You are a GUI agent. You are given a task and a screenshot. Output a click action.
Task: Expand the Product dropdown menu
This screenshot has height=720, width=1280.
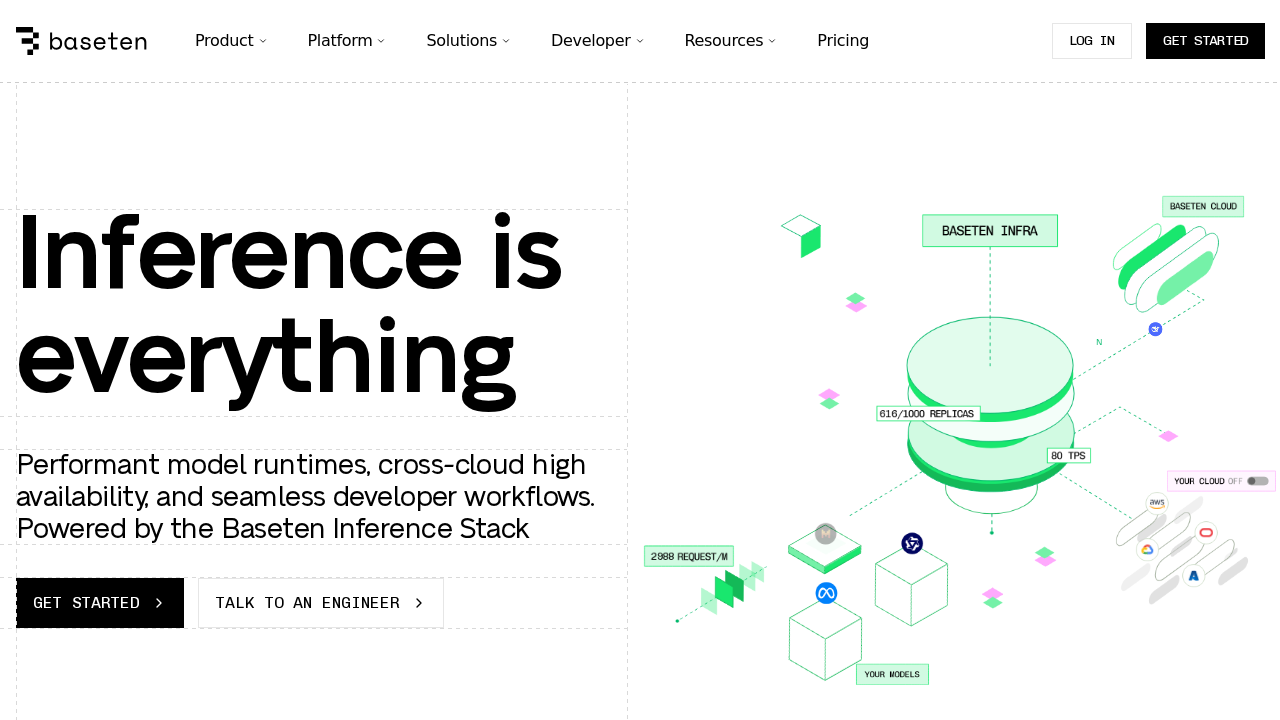[x=231, y=41]
